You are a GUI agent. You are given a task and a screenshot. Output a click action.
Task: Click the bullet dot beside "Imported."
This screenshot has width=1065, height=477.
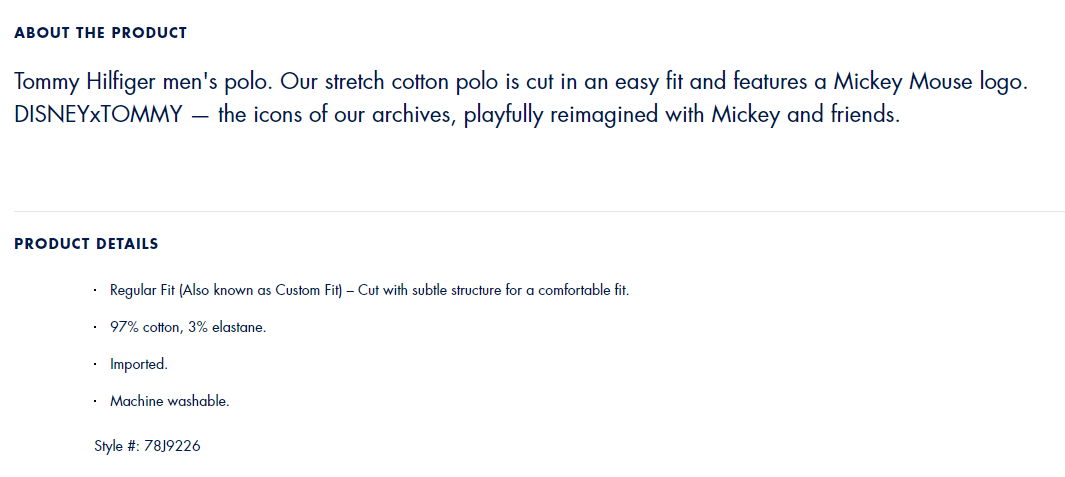click(x=95, y=365)
